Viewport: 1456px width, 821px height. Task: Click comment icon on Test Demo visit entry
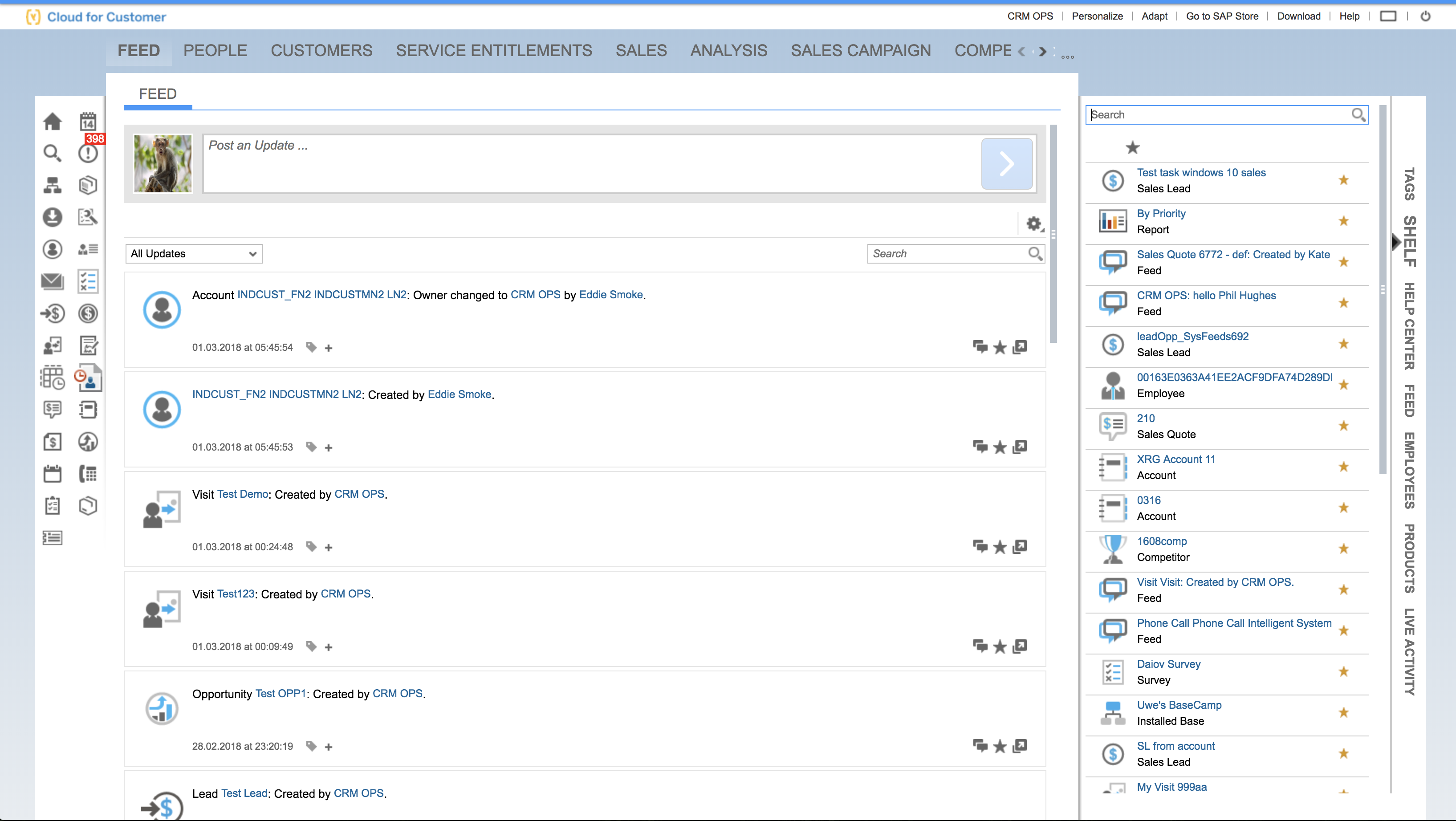[980, 546]
